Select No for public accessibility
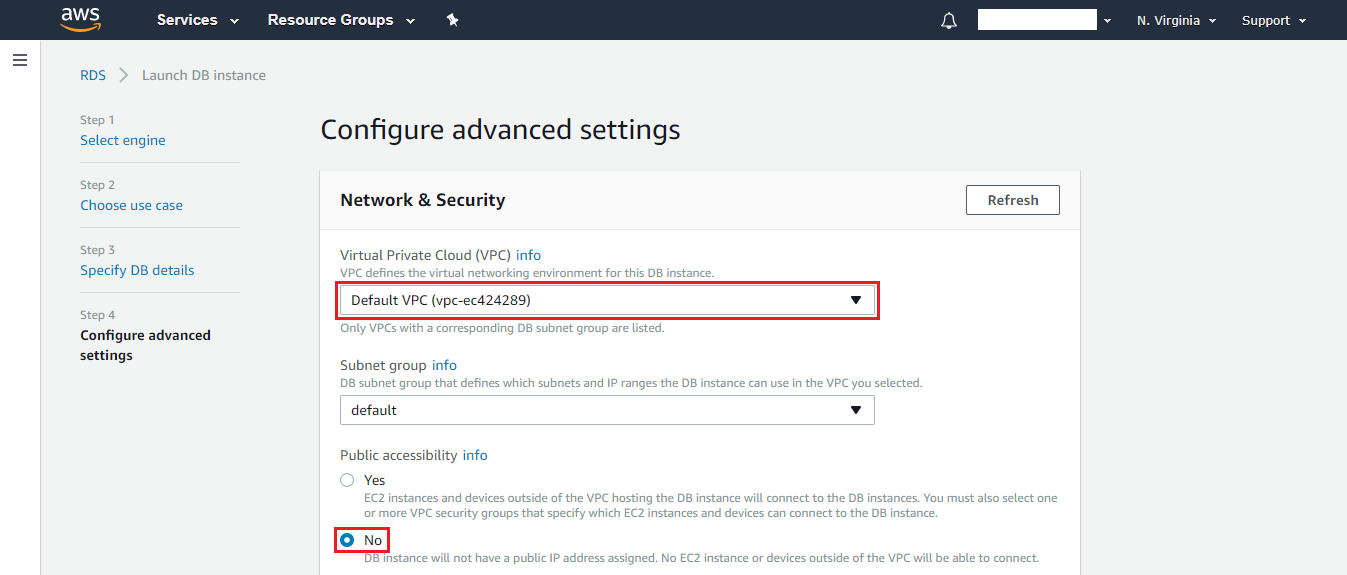 tap(348, 540)
